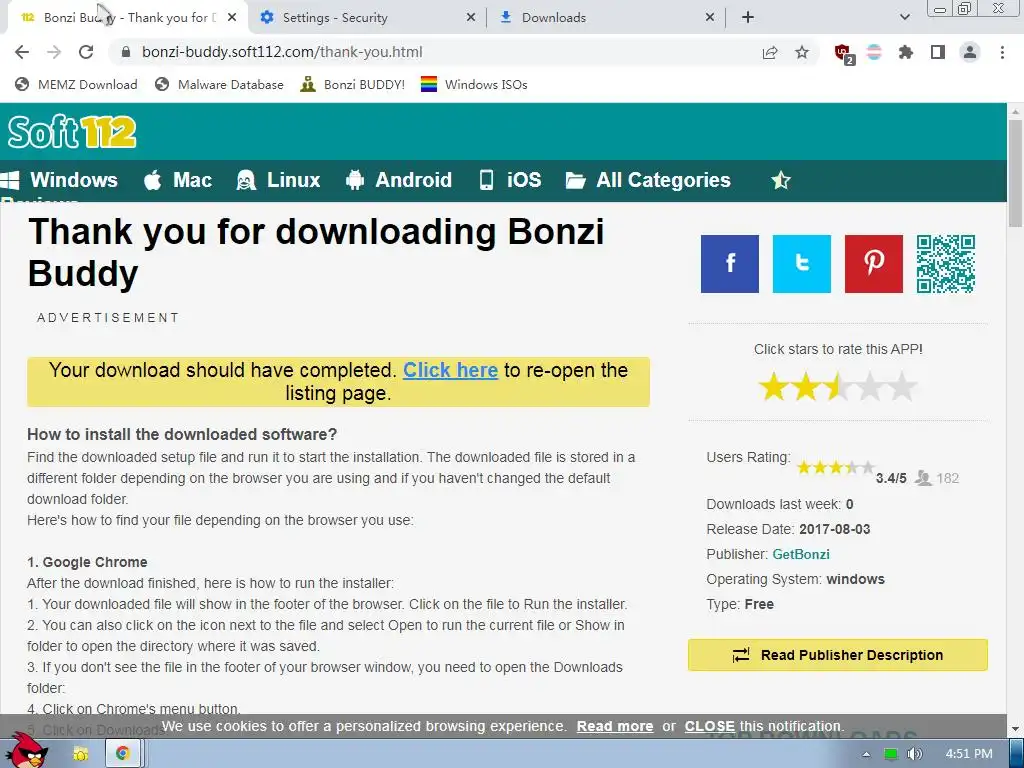Click the 4:51 PM clock

coord(969,754)
